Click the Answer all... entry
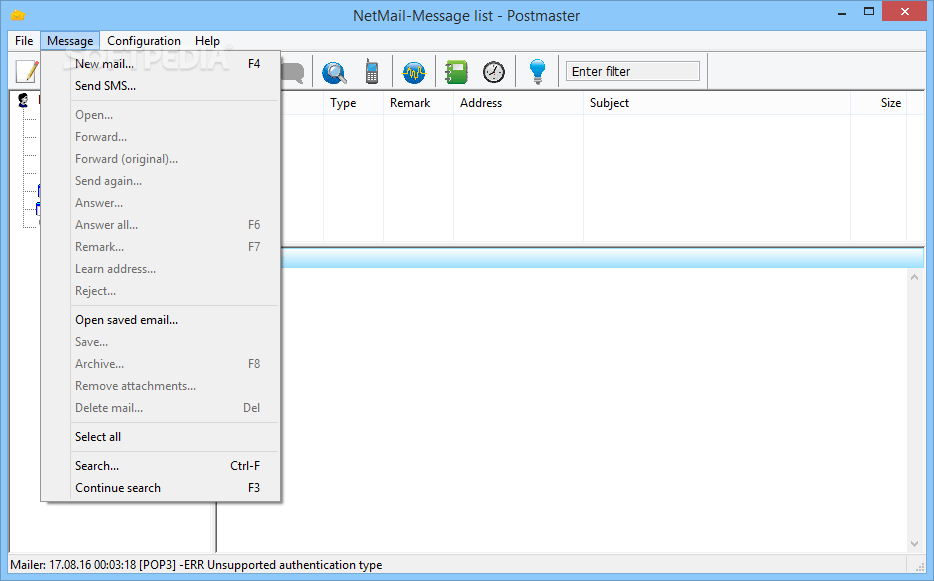This screenshot has height=581, width=934. tap(161, 225)
